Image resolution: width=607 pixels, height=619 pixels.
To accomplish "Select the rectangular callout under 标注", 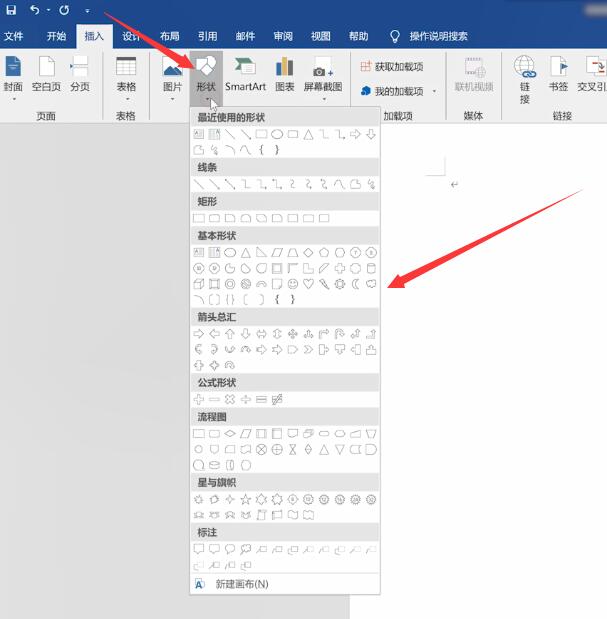I will point(199,549).
